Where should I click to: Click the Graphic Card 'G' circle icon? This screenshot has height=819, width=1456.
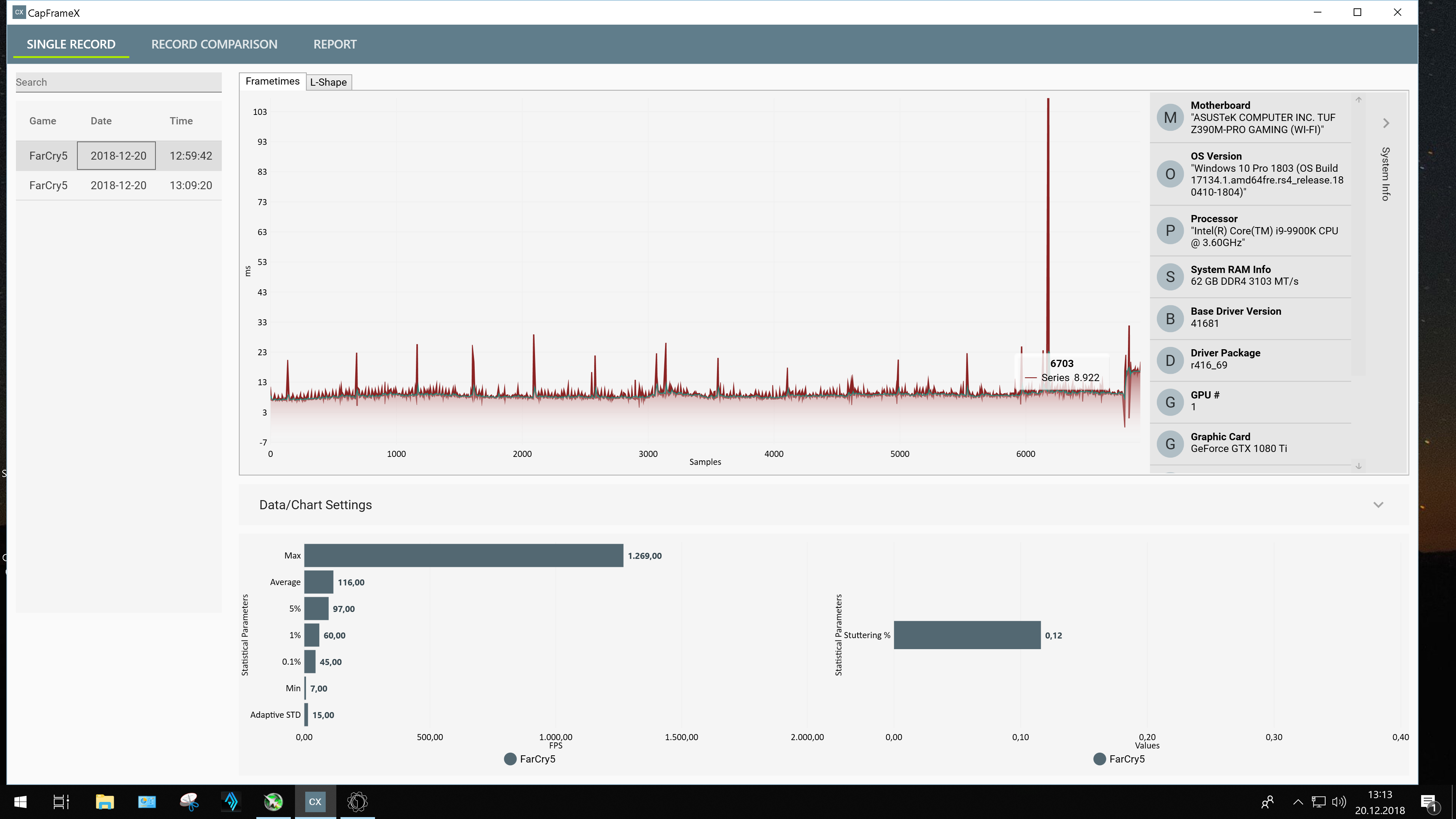point(1170,444)
